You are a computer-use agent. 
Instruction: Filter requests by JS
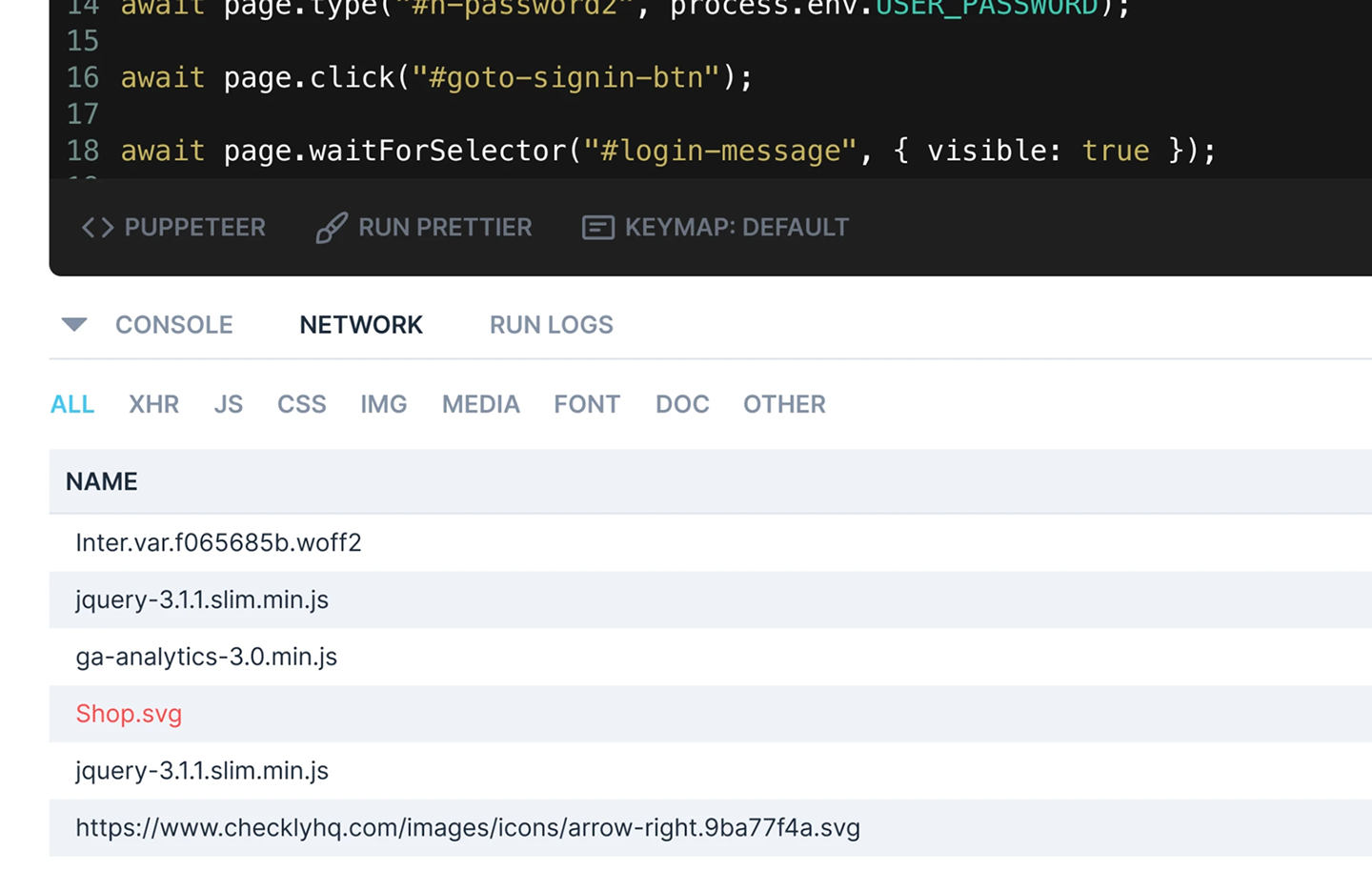tap(229, 404)
